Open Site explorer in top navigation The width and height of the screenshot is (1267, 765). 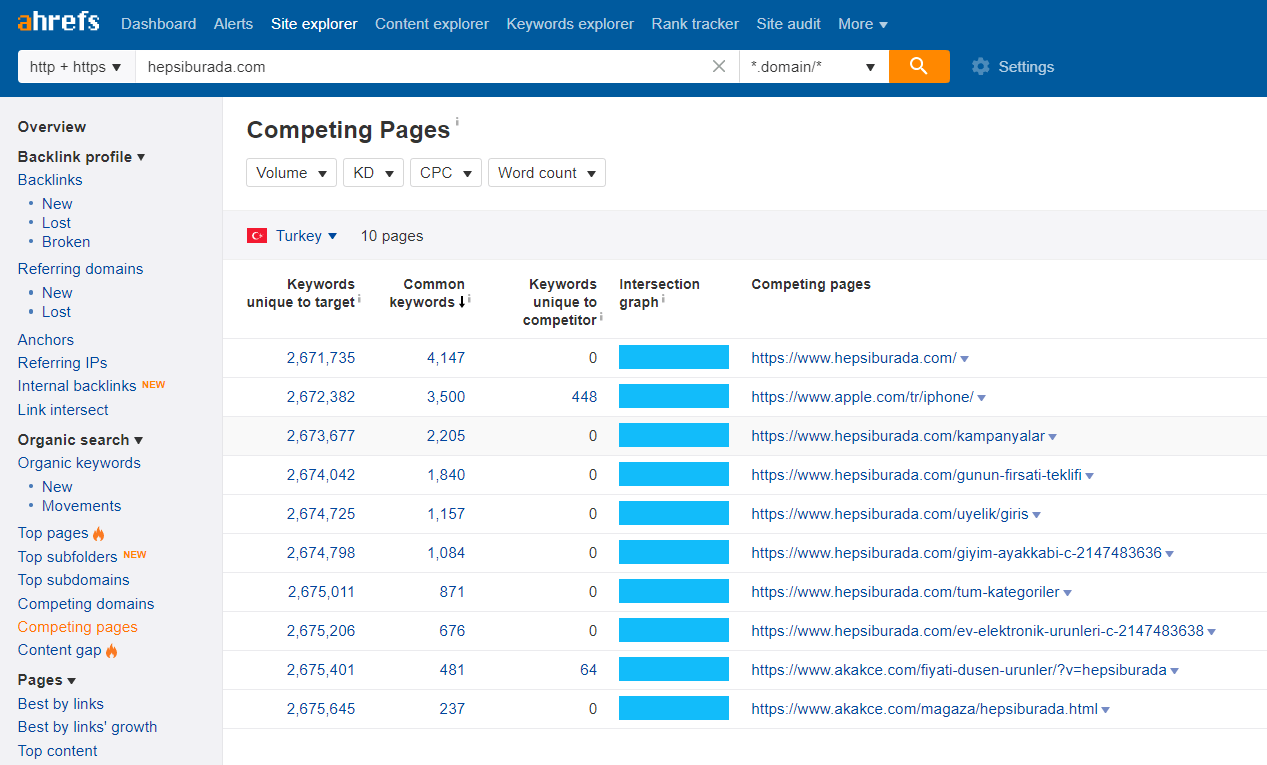pyautogui.click(x=314, y=24)
